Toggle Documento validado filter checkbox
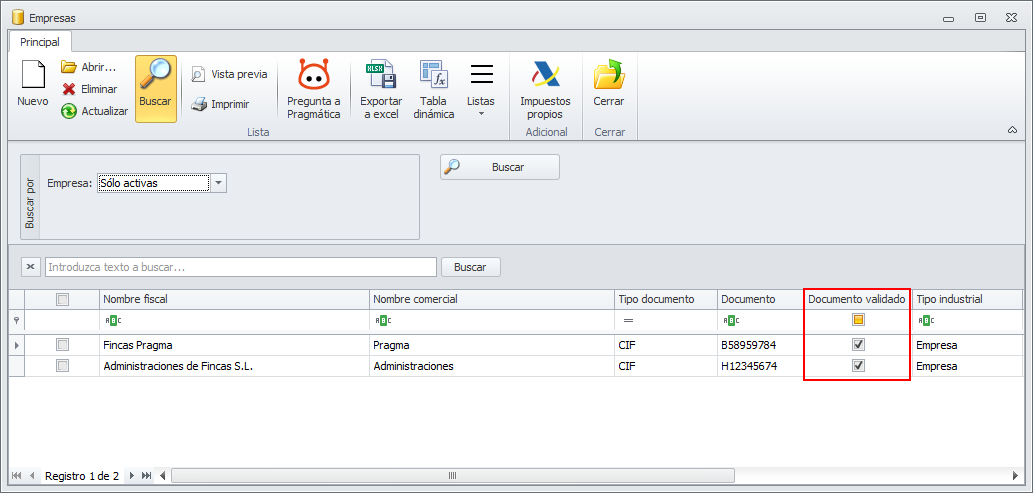The image size is (1033, 493). tap(858, 320)
